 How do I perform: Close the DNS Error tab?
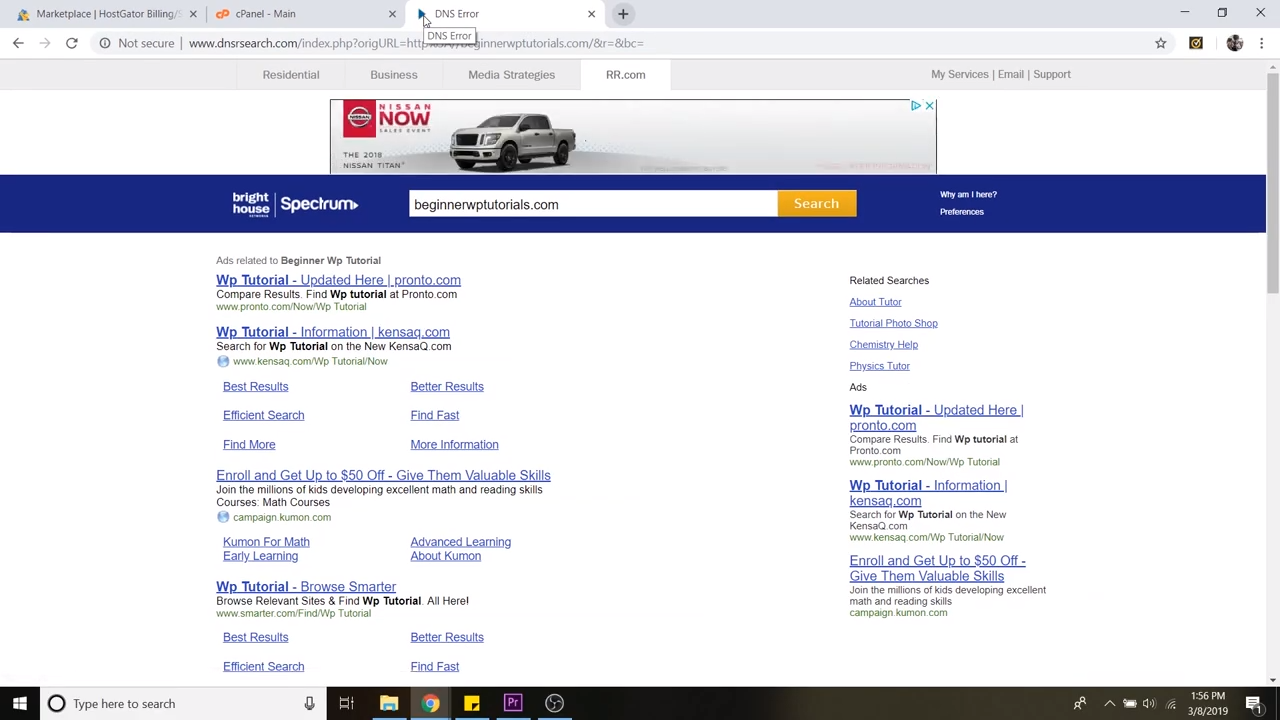coord(591,14)
